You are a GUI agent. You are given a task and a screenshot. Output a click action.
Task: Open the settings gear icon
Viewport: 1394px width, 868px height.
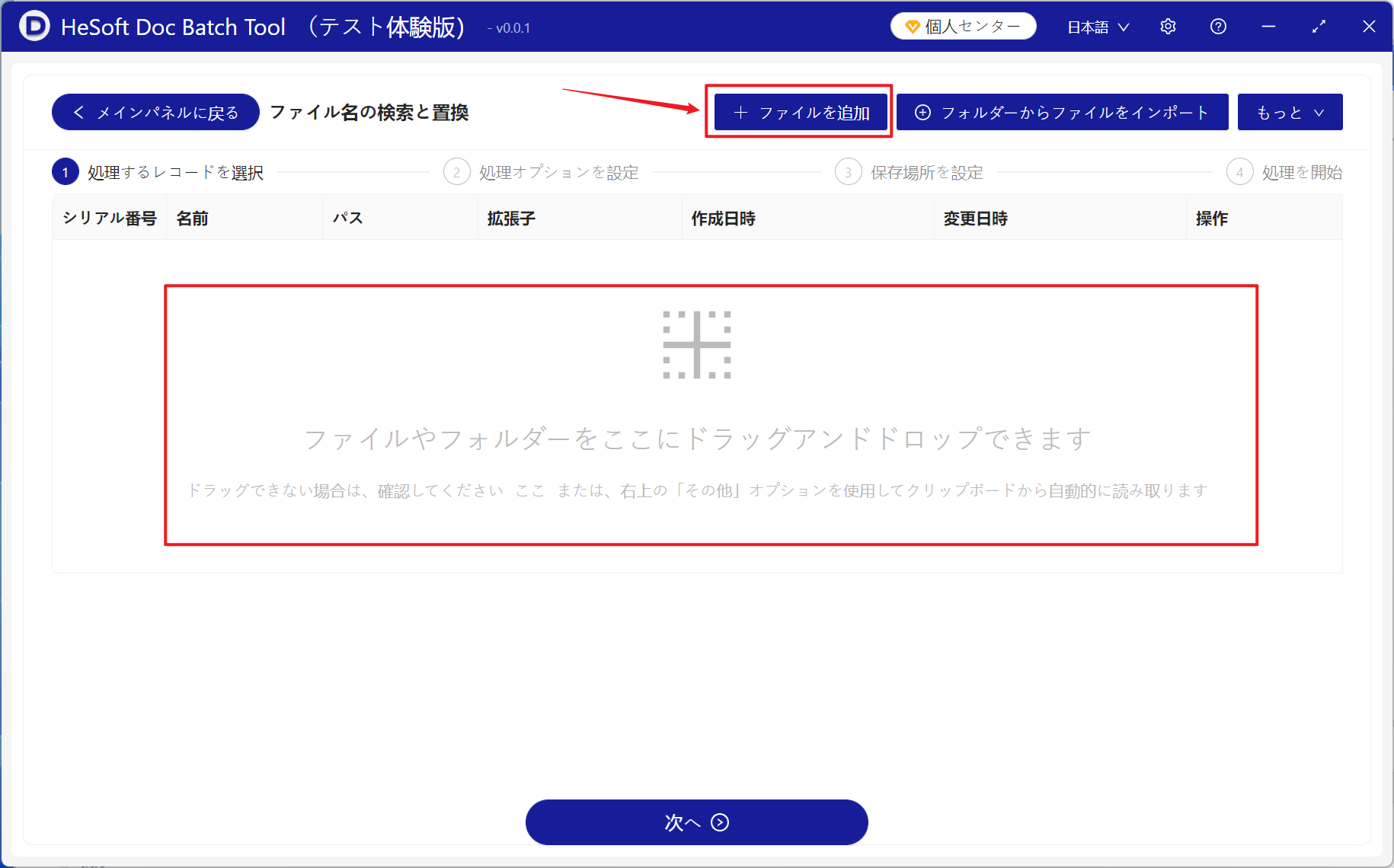click(1168, 27)
